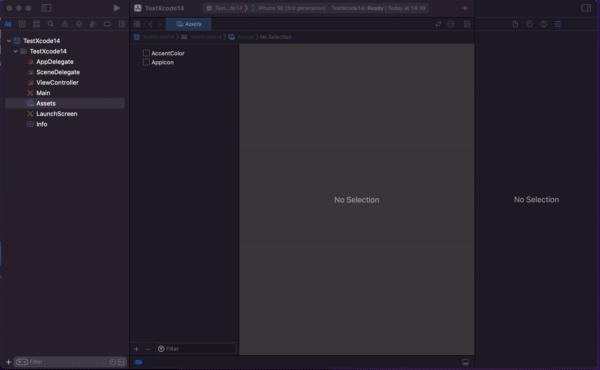Collapse the TestXcode14 project root

9,41
